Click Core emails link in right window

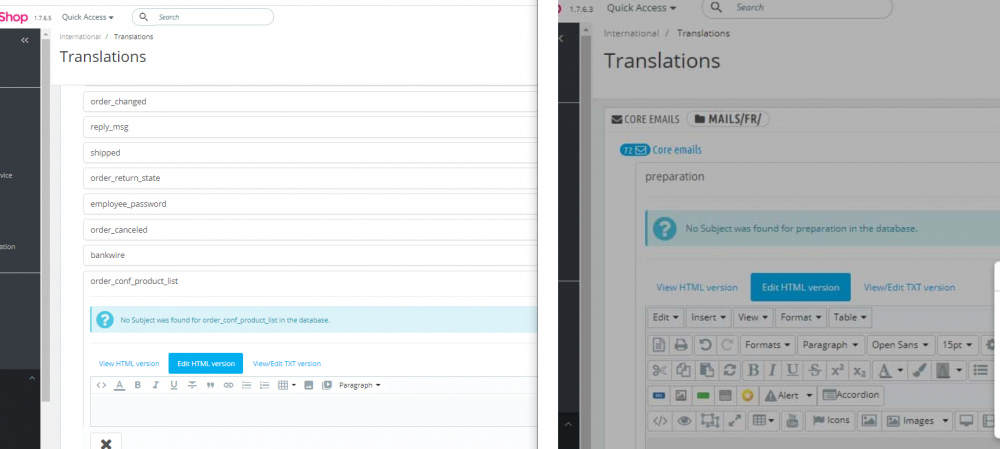click(677, 150)
